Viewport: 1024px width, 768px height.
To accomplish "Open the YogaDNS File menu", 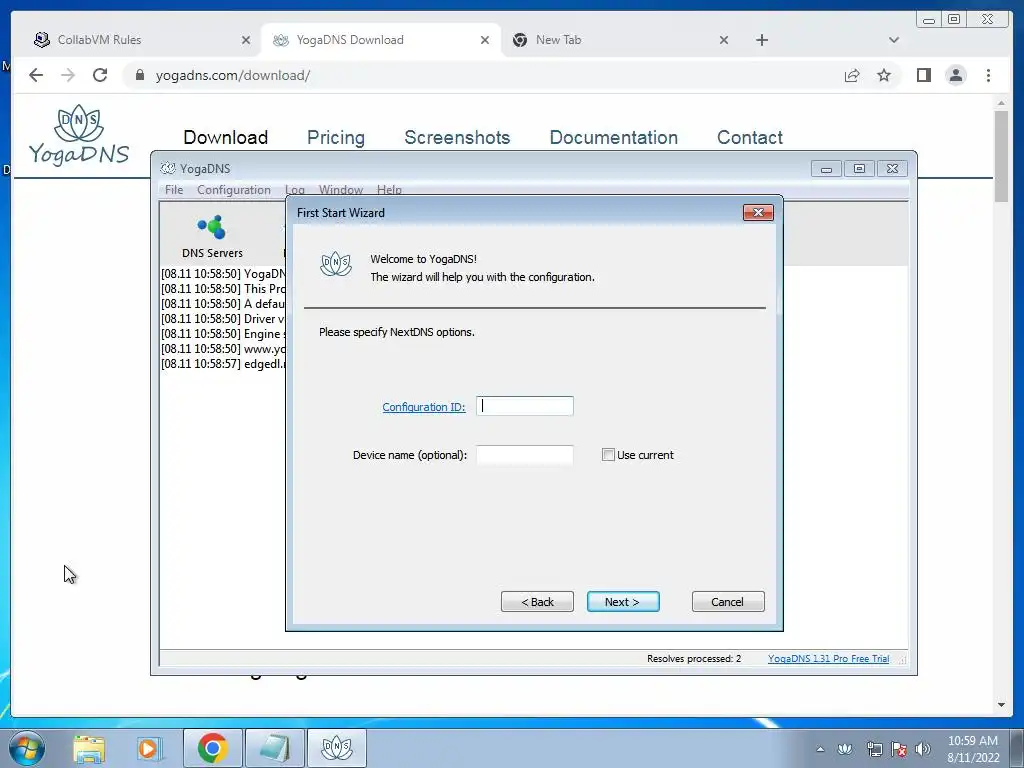I will tap(174, 189).
